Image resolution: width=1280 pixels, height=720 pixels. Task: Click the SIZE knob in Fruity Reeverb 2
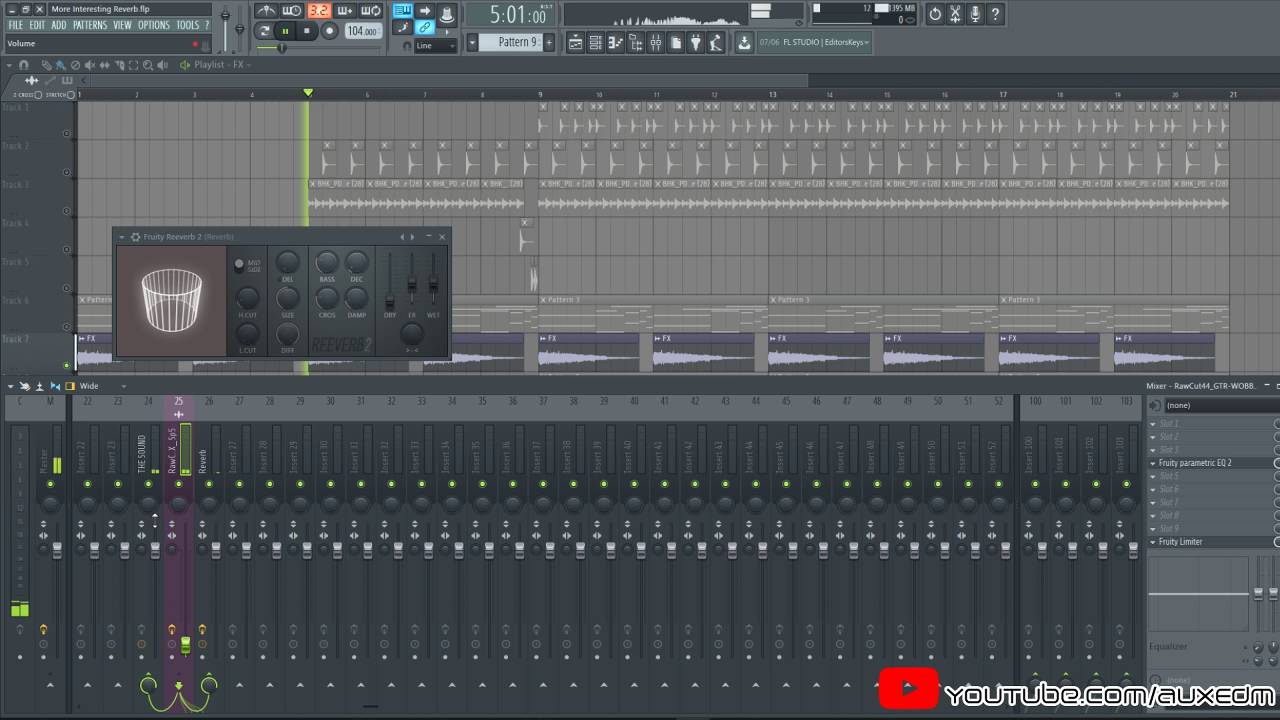pyautogui.click(x=288, y=298)
